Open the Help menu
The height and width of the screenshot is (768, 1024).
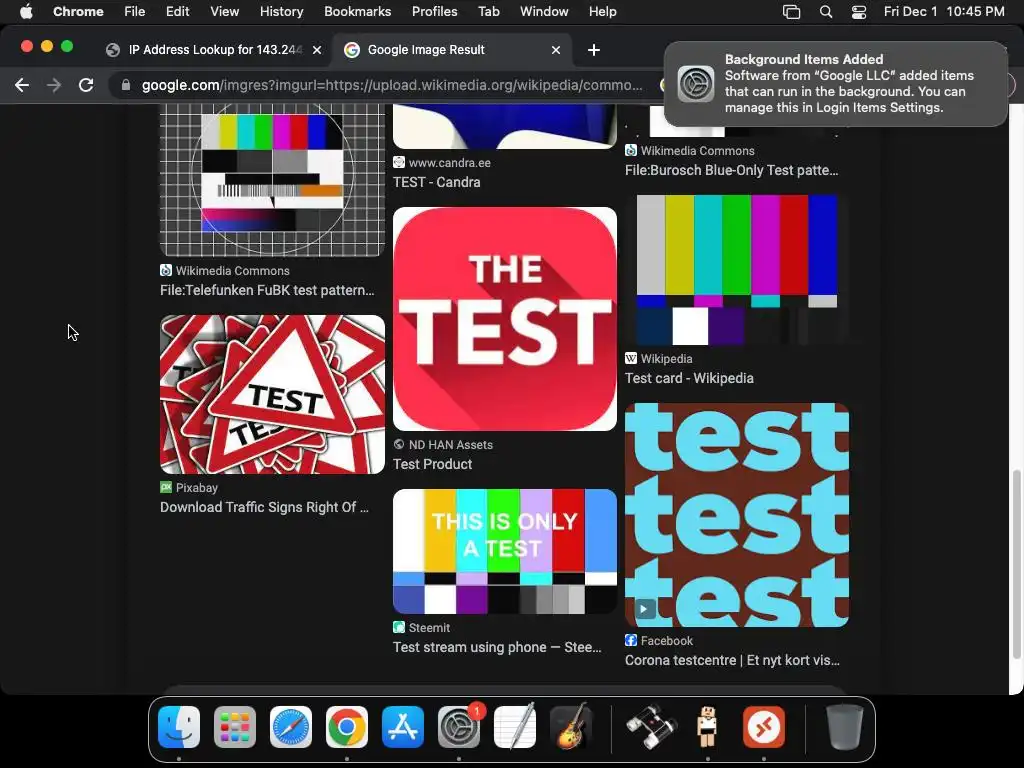[x=602, y=12]
